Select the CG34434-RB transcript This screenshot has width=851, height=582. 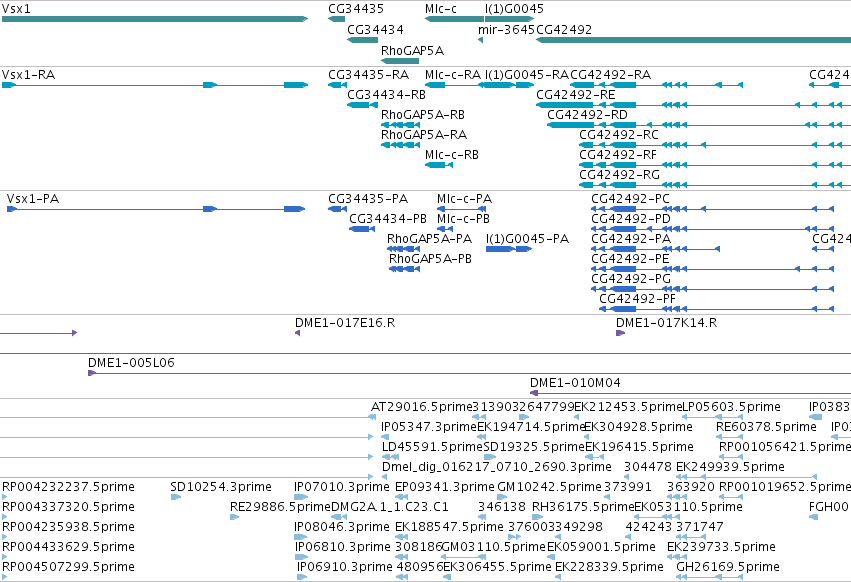[x=362, y=105]
